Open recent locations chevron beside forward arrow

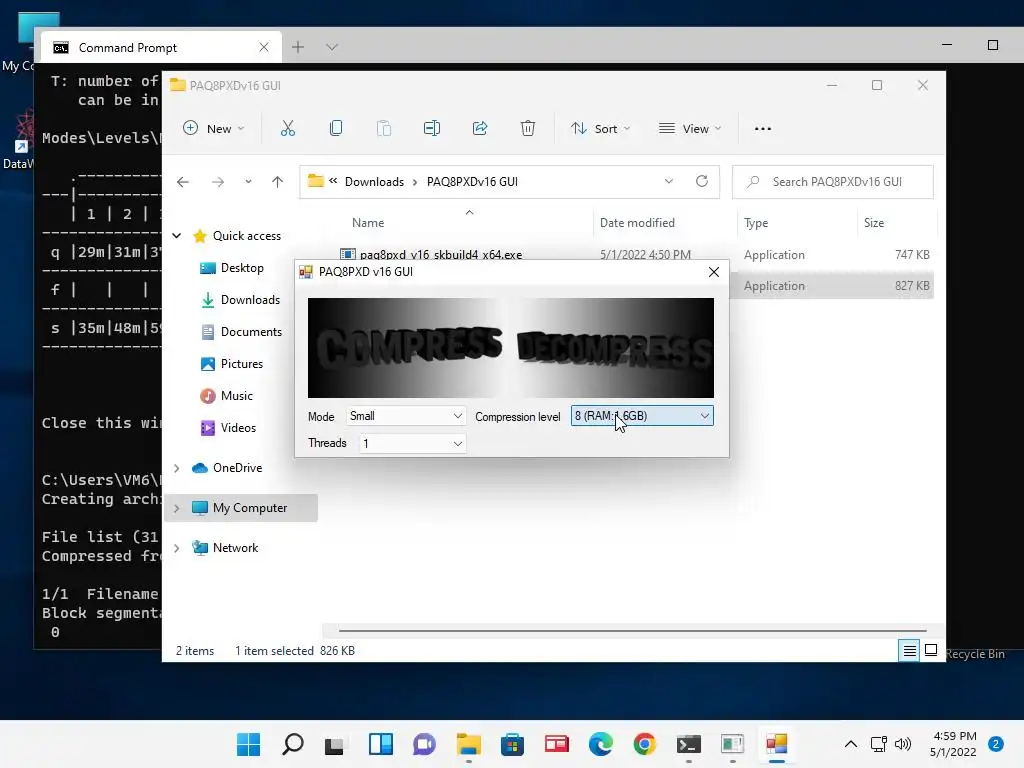[x=248, y=182]
